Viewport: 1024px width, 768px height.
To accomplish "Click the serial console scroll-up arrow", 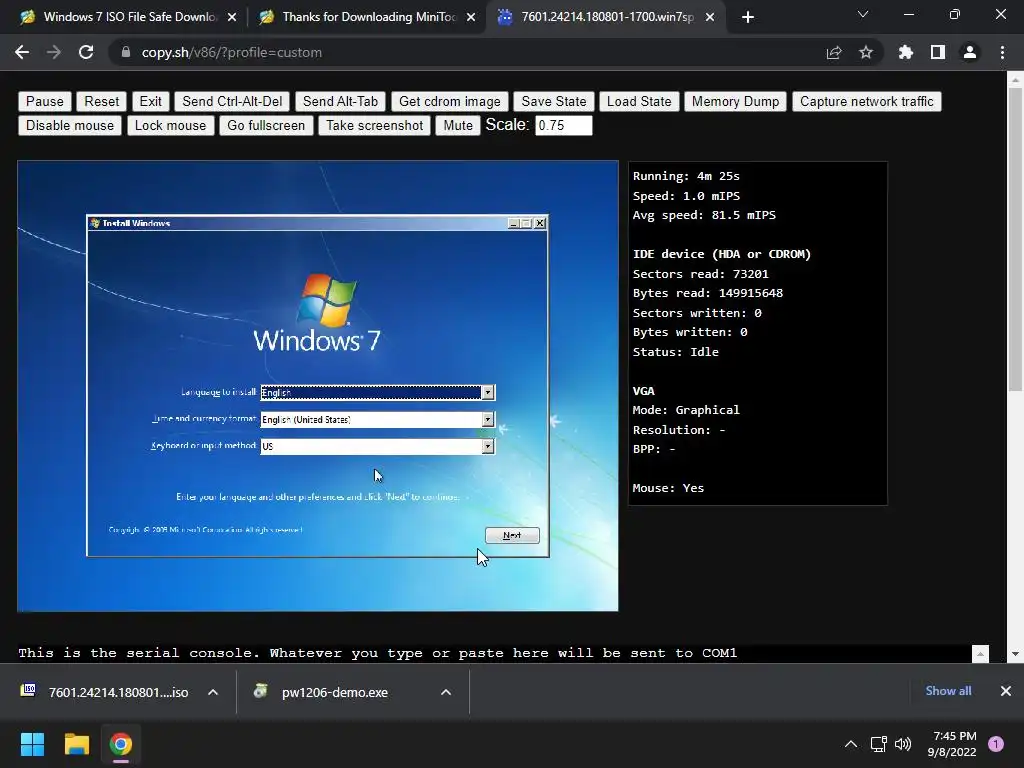I will [x=980, y=654].
